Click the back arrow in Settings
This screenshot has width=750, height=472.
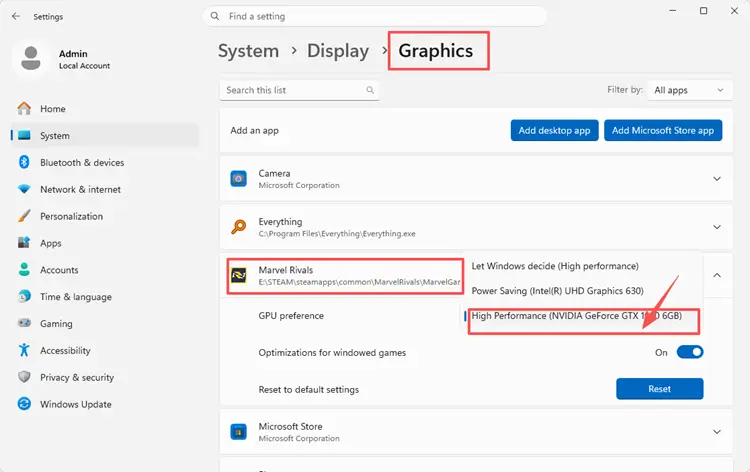pos(16,16)
